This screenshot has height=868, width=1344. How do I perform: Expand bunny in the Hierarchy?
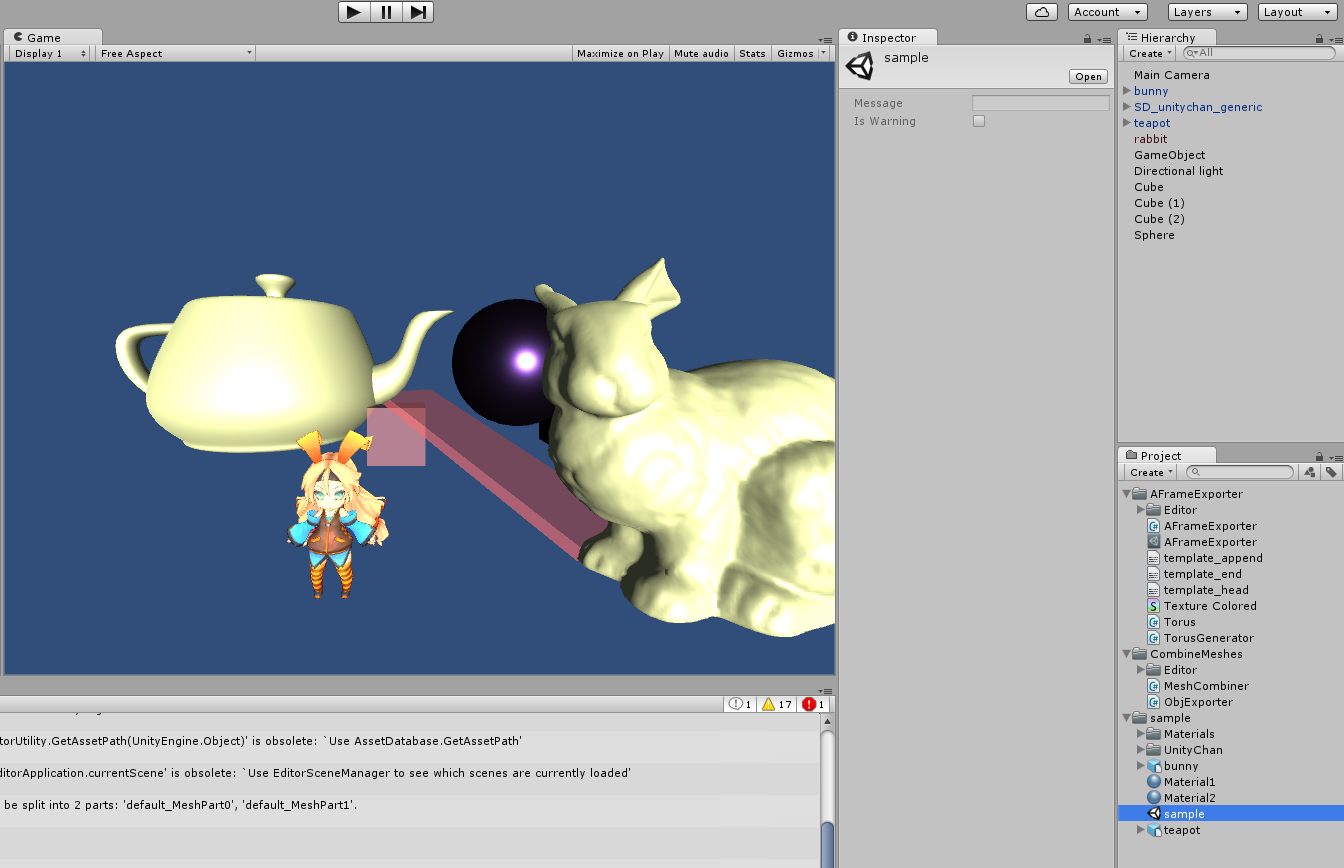[1127, 91]
